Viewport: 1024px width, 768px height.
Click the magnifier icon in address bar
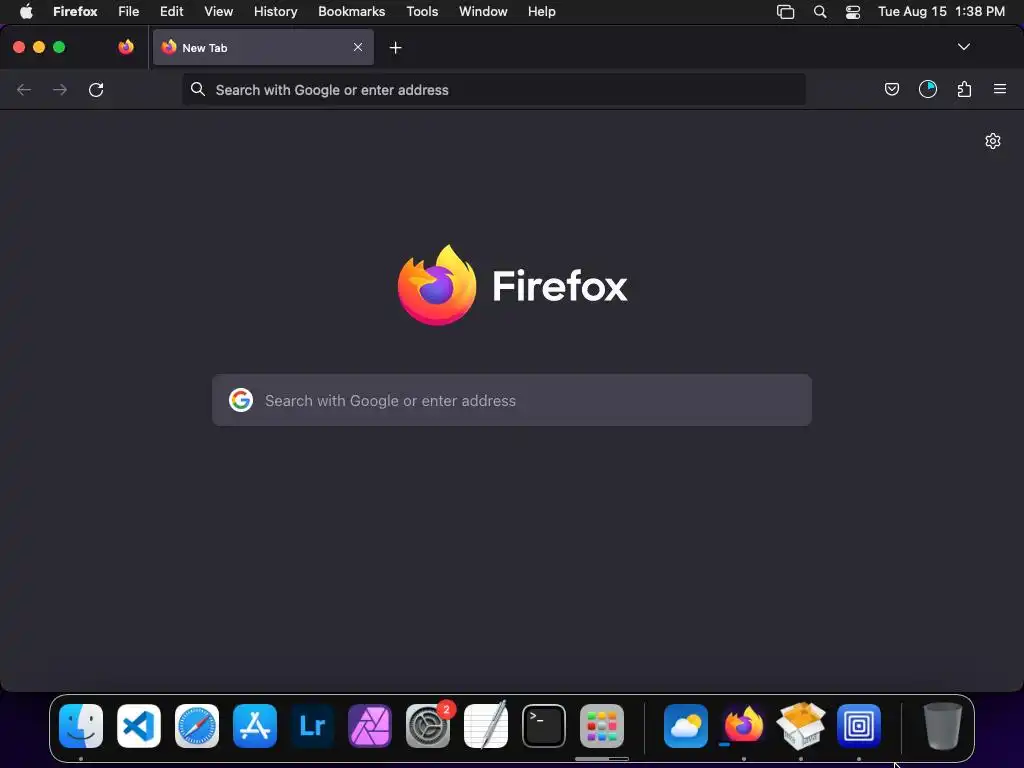click(198, 89)
